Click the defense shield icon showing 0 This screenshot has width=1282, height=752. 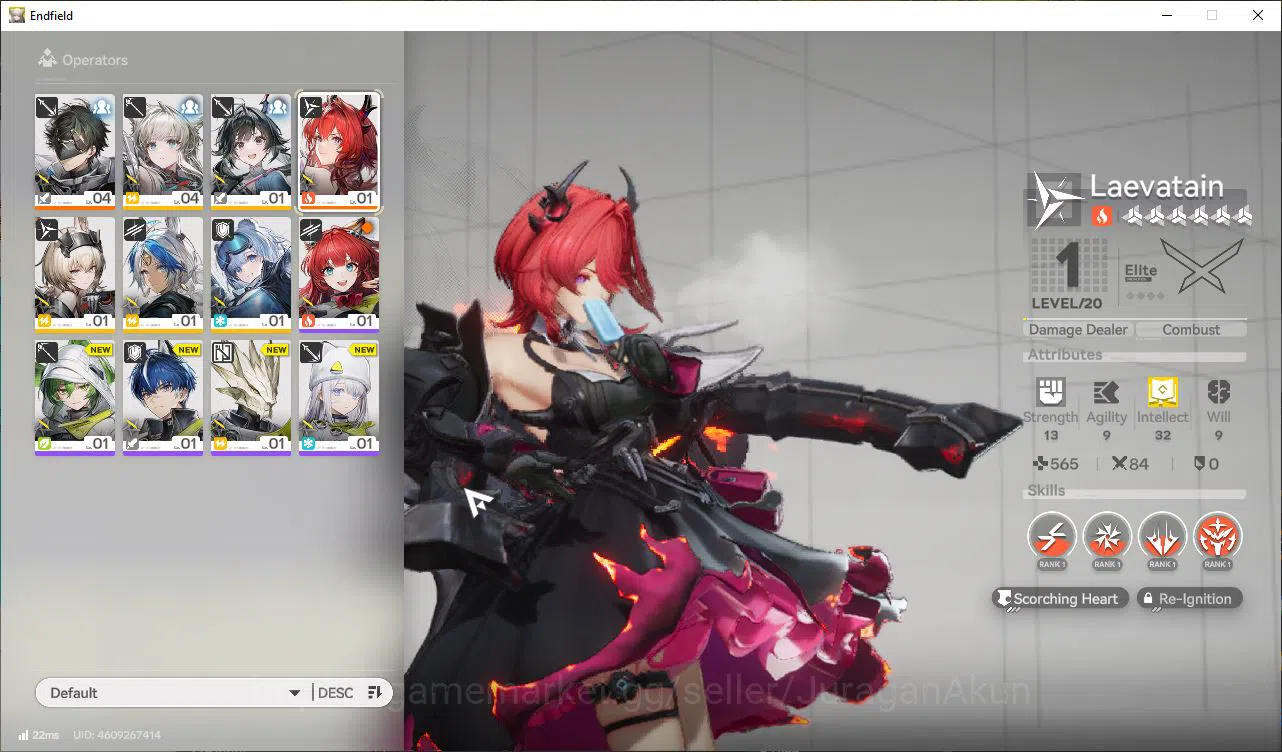pyautogui.click(x=1199, y=464)
